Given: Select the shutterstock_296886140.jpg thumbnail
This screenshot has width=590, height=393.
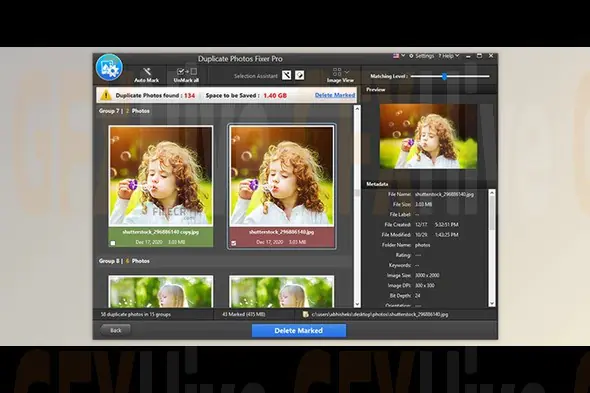Looking at the screenshot, I should tap(281, 176).
